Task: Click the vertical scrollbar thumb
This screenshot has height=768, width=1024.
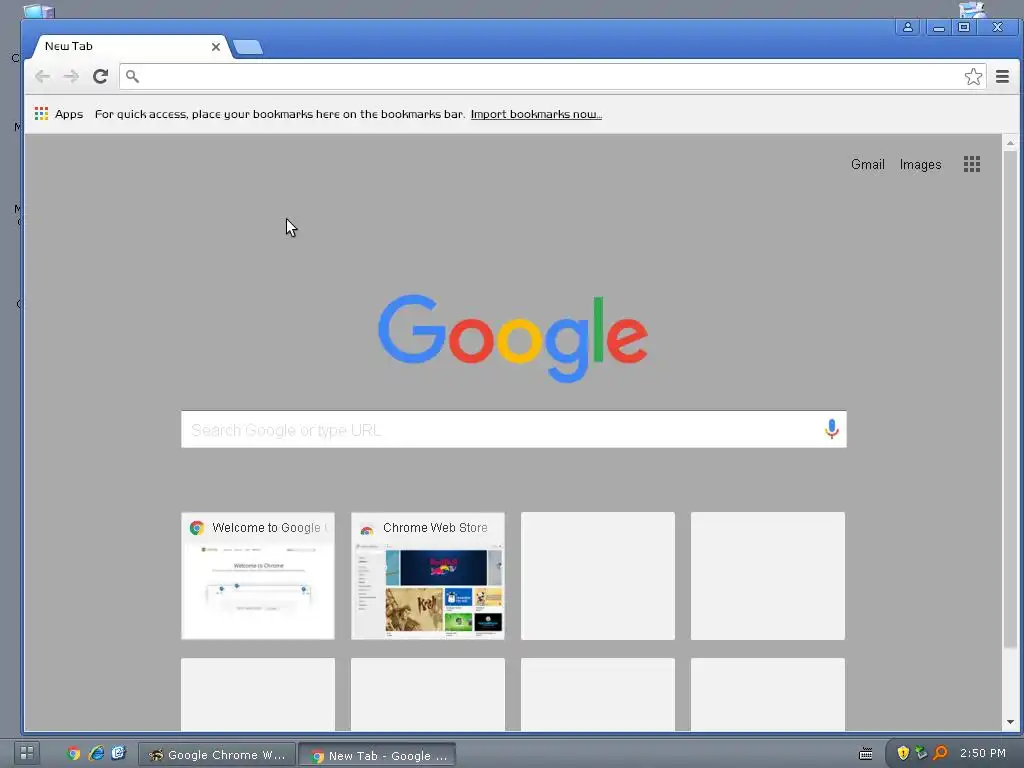Action: pos(1010,400)
